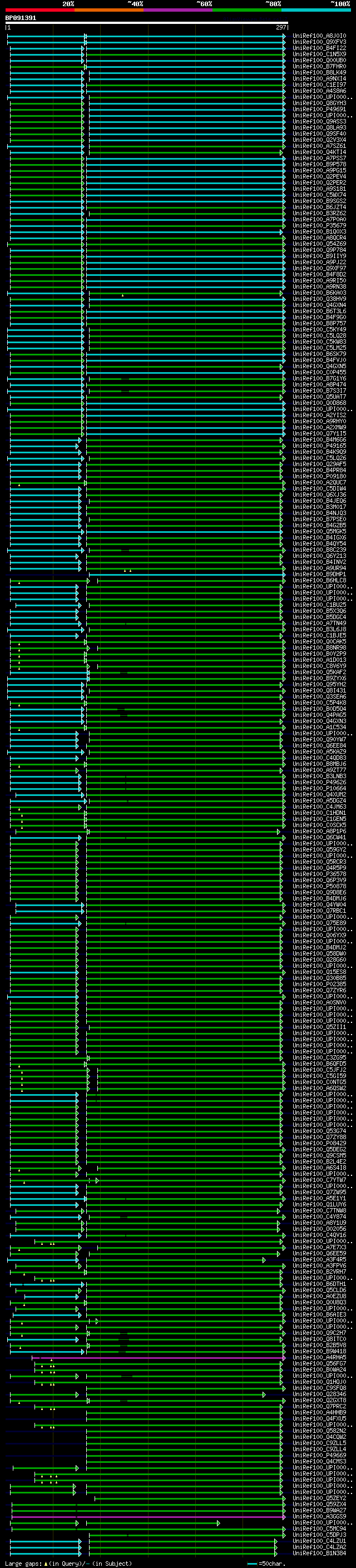Screen dimensions: 356x1568
Task: Select the UniRef100_Q9SF40 label
Action: [319, 134]
